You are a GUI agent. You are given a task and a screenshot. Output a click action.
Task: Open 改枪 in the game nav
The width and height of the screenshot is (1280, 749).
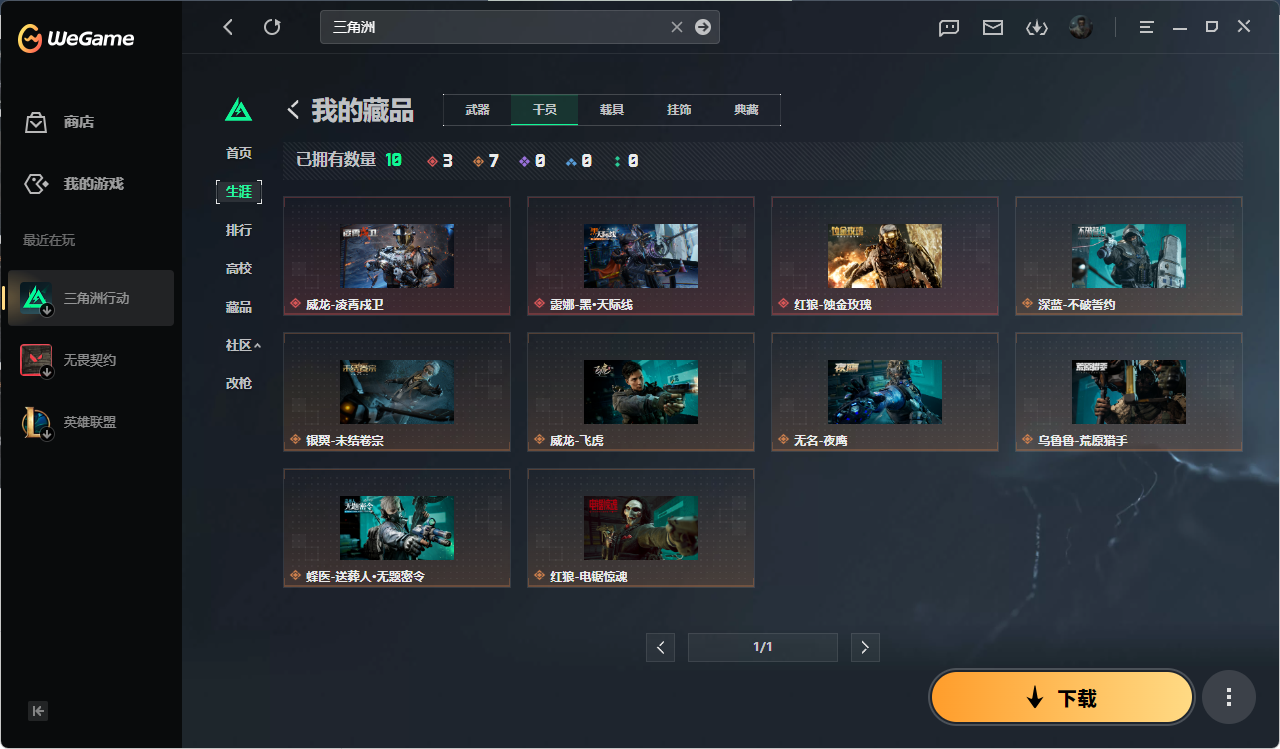tap(239, 383)
